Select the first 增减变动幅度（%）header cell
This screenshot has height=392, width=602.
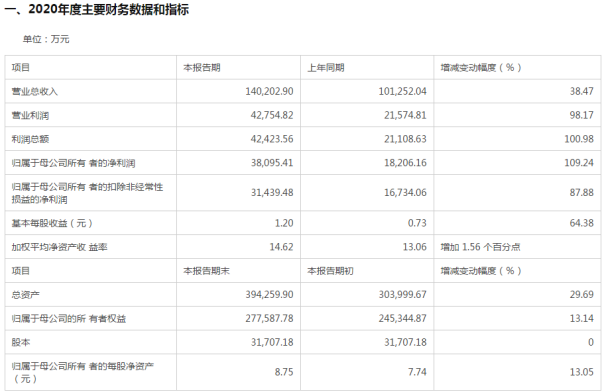click(481, 68)
